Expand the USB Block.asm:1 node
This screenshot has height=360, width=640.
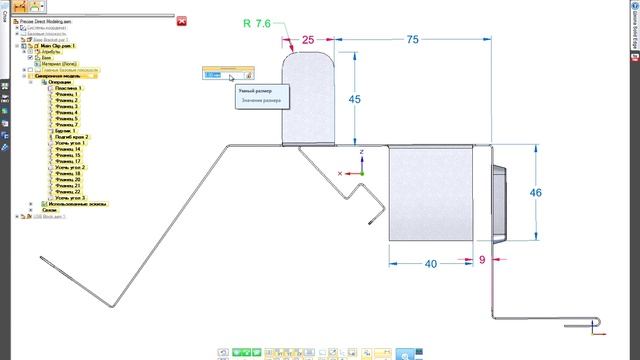click(17, 216)
